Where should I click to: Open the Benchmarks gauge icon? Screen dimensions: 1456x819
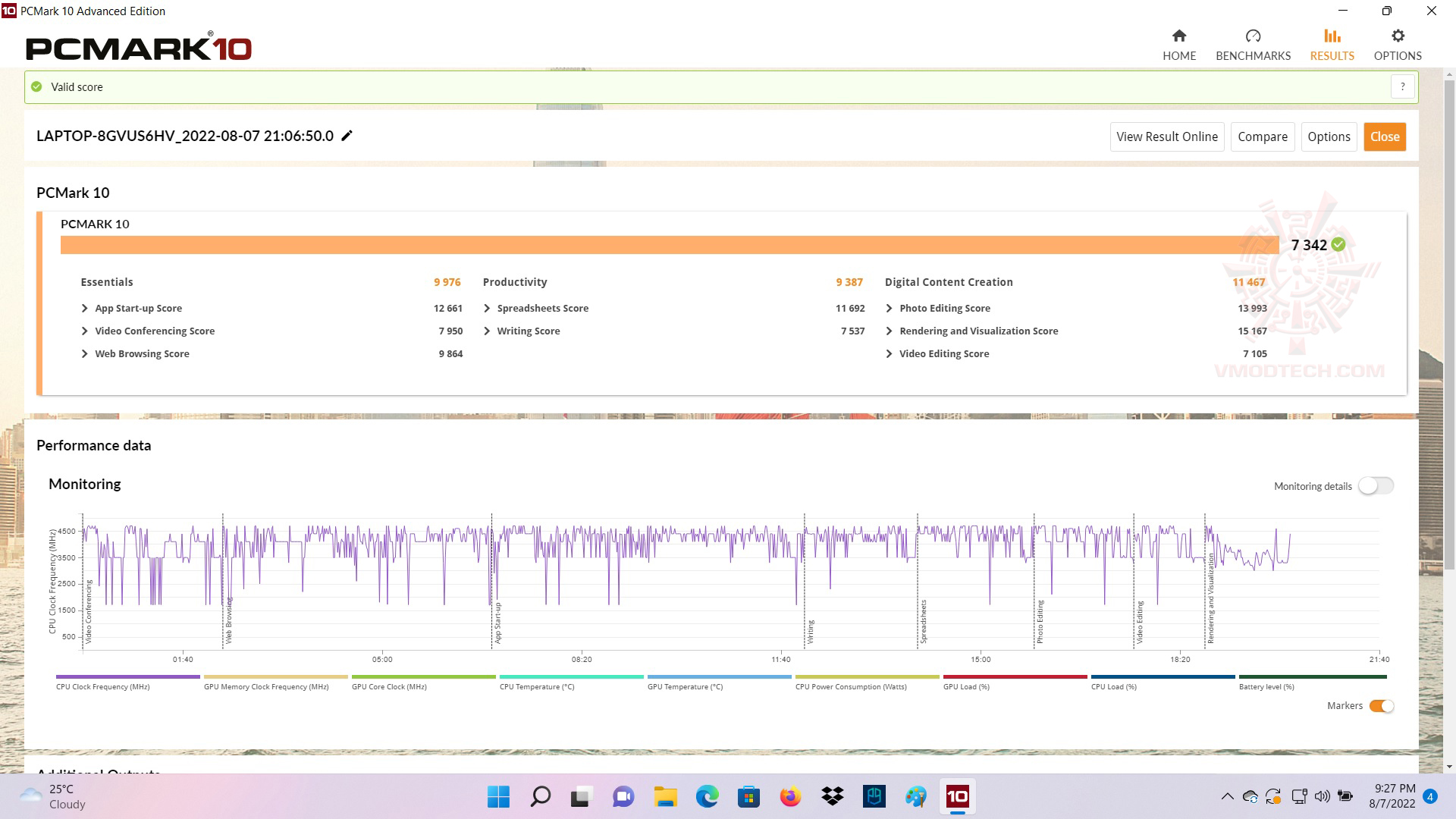tap(1252, 36)
